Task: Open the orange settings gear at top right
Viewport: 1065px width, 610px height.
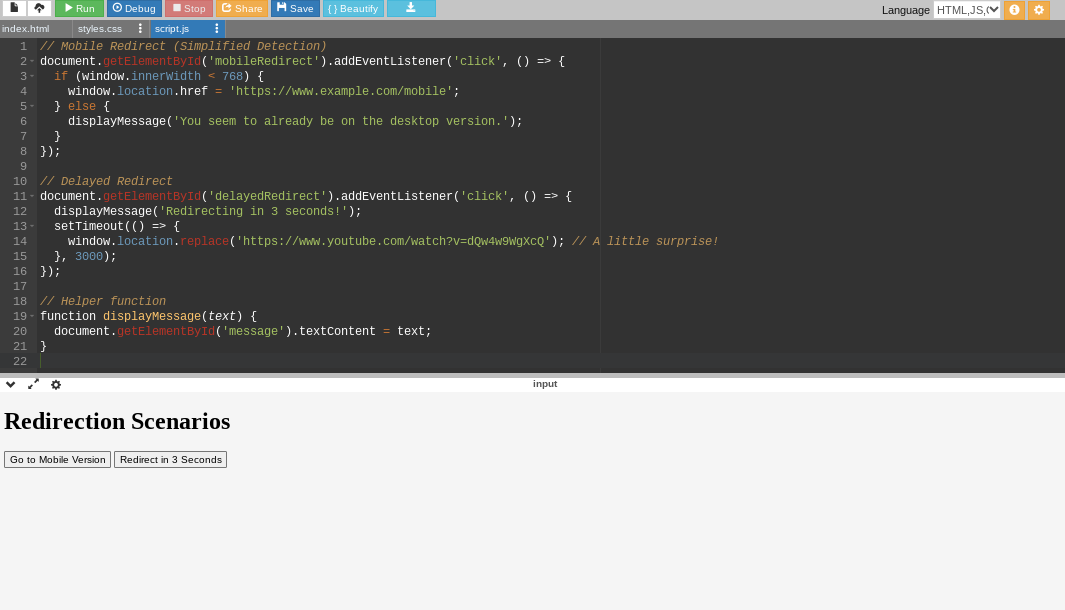Action: coord(1039,10)
